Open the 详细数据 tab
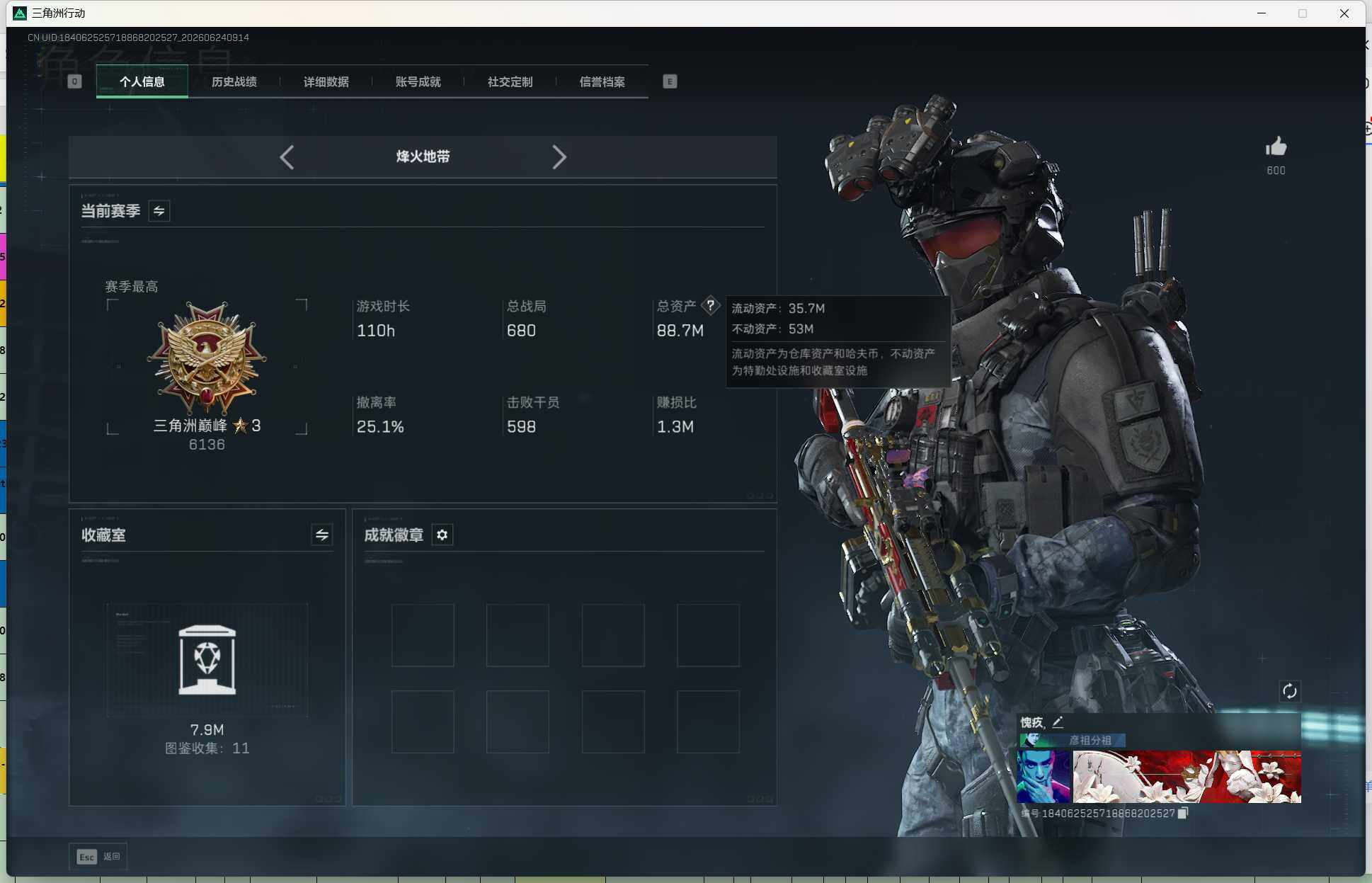 [x=326, y=82]
